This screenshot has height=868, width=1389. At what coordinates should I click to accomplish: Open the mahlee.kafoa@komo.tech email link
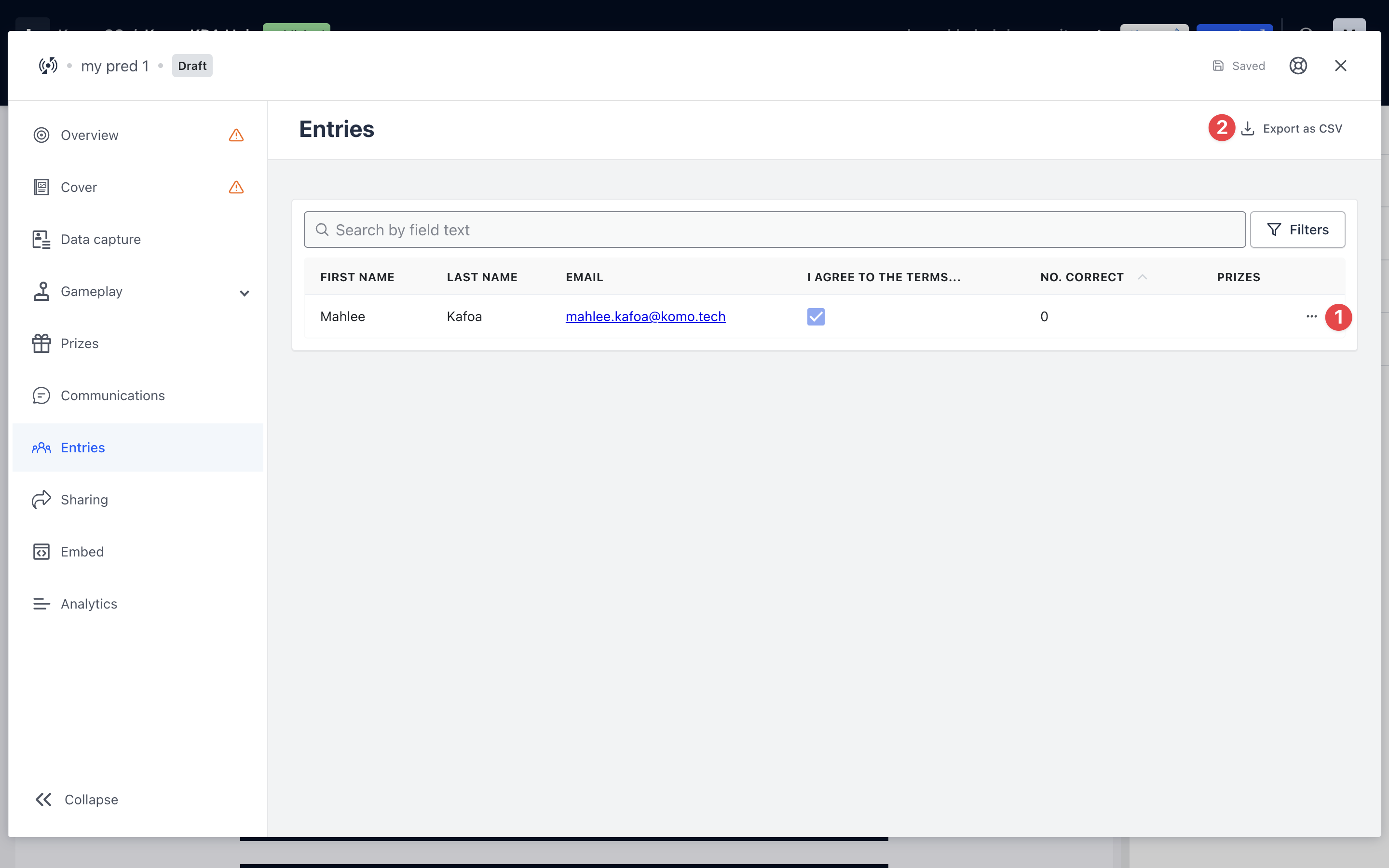coord(645,316)
